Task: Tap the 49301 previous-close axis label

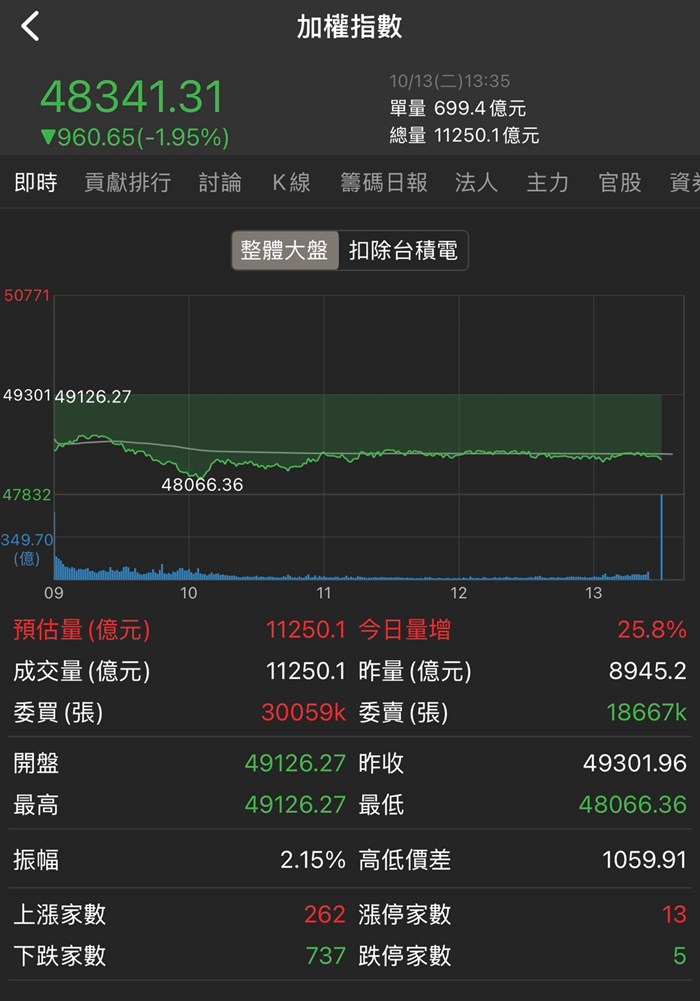Action: [27, 395]
